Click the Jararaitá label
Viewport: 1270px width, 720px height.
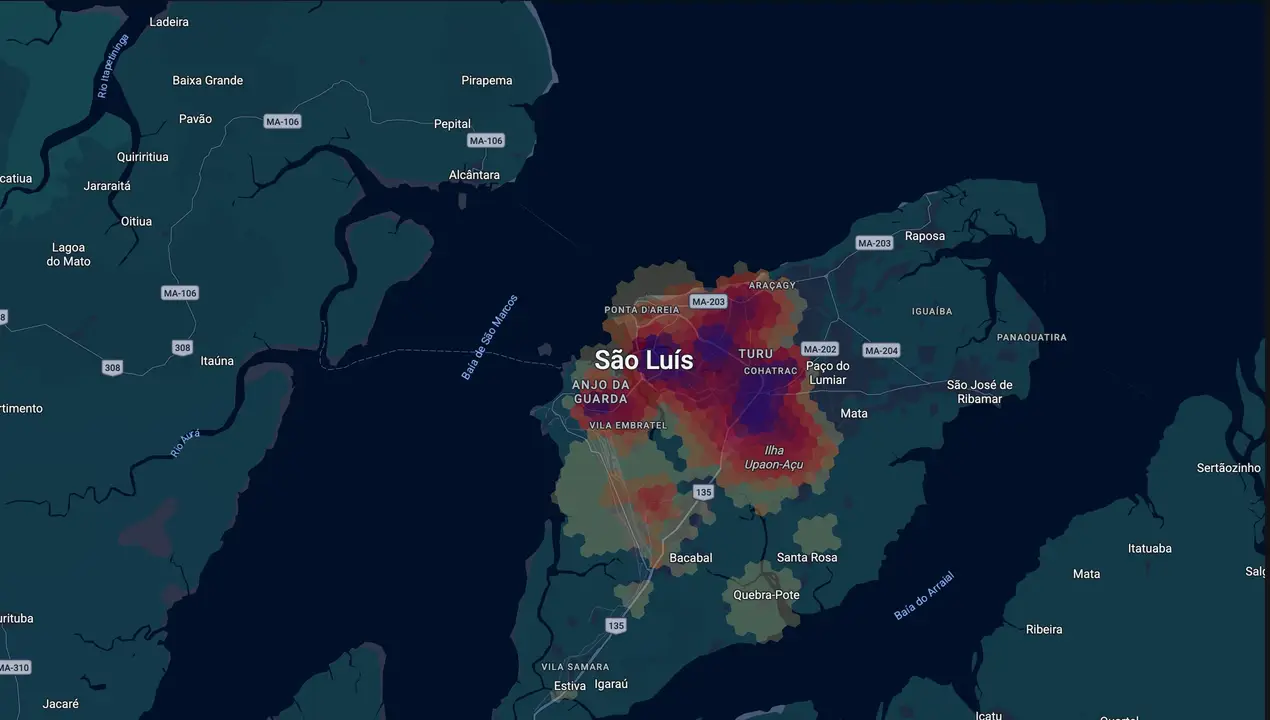tap(107, 186)
